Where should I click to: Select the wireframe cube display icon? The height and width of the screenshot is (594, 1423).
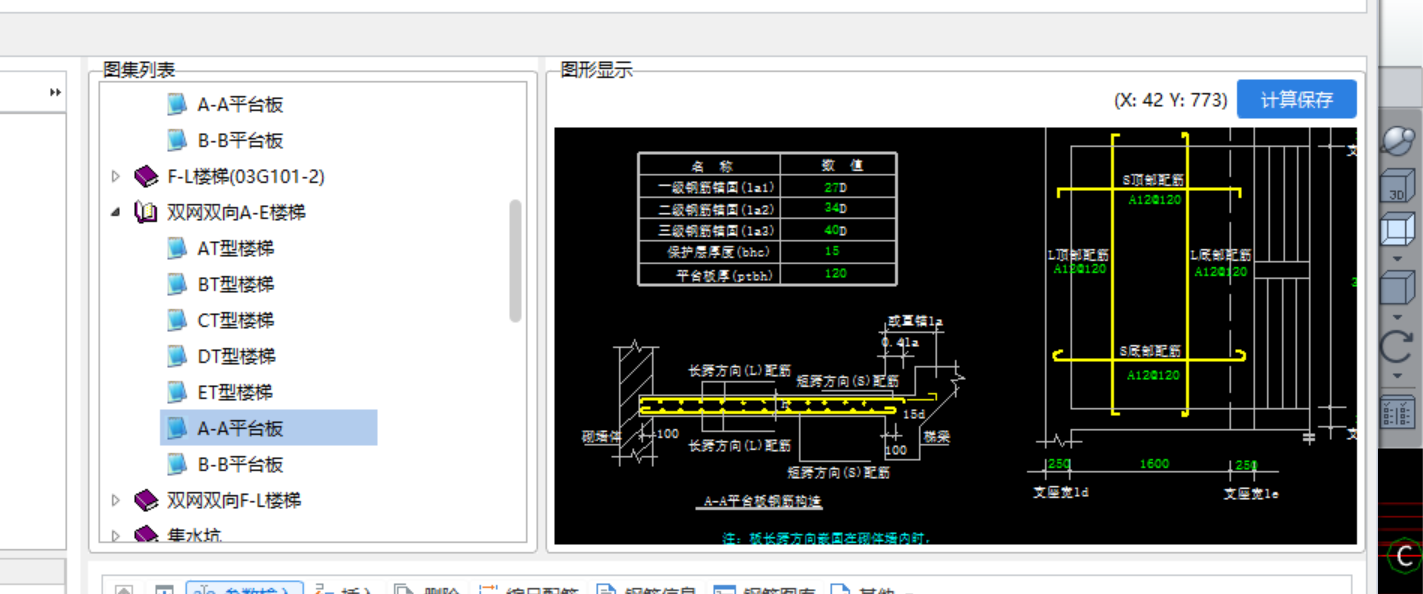(1397, 232)
